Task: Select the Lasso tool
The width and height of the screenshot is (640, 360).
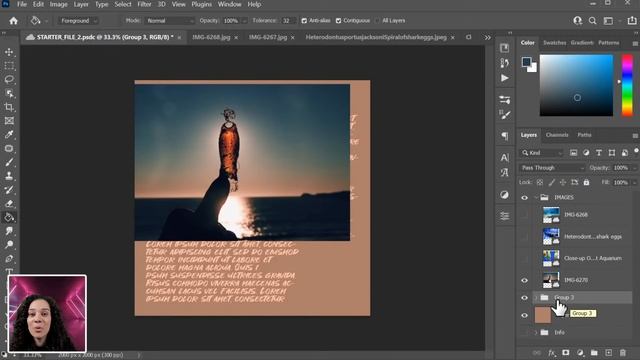Action: pyautogui.click(x=9, y=80)
